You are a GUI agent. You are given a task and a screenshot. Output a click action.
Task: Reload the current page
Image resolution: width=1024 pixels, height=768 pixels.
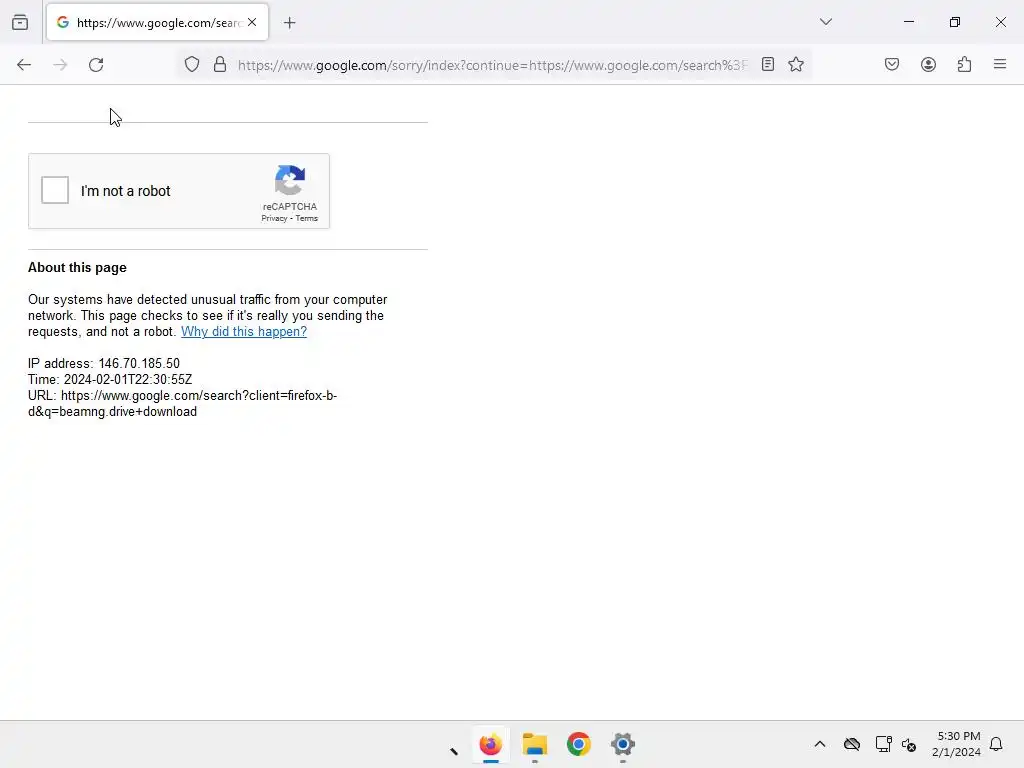coord(96,65)
